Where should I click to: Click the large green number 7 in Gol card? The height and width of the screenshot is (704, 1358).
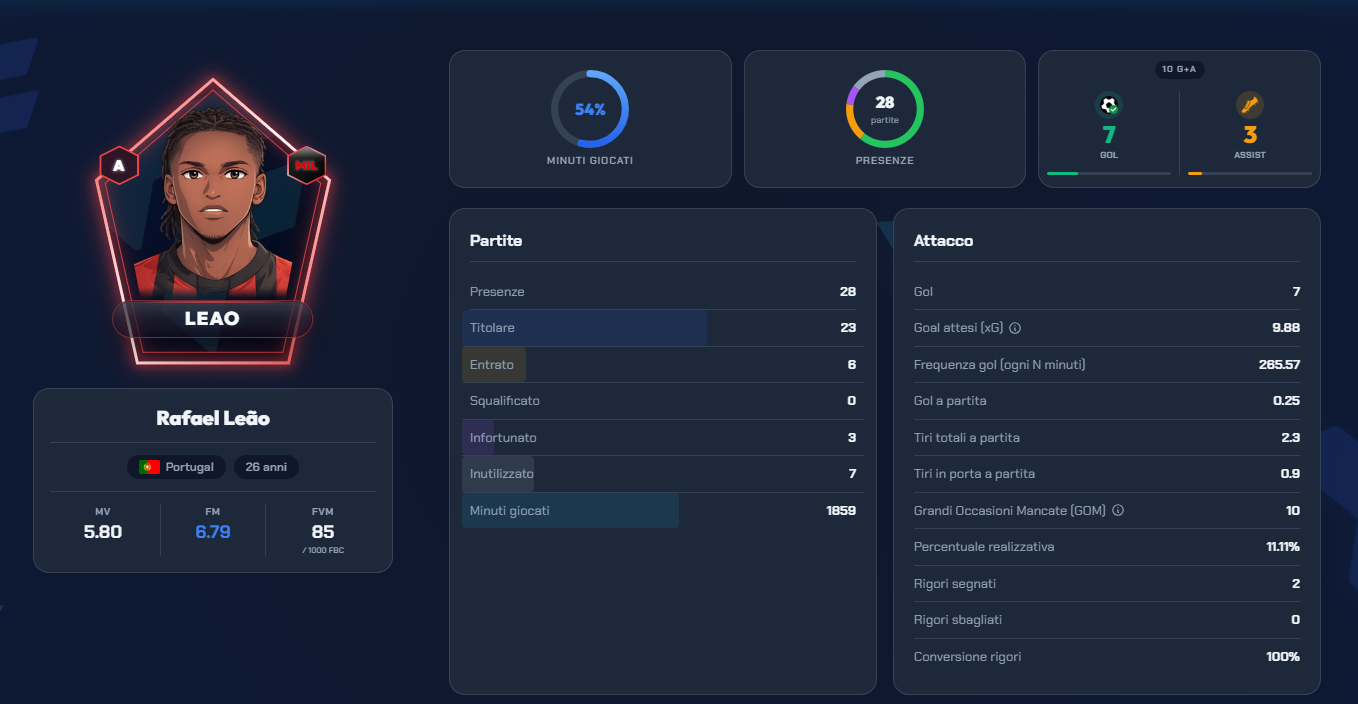tap(1109, 135)
